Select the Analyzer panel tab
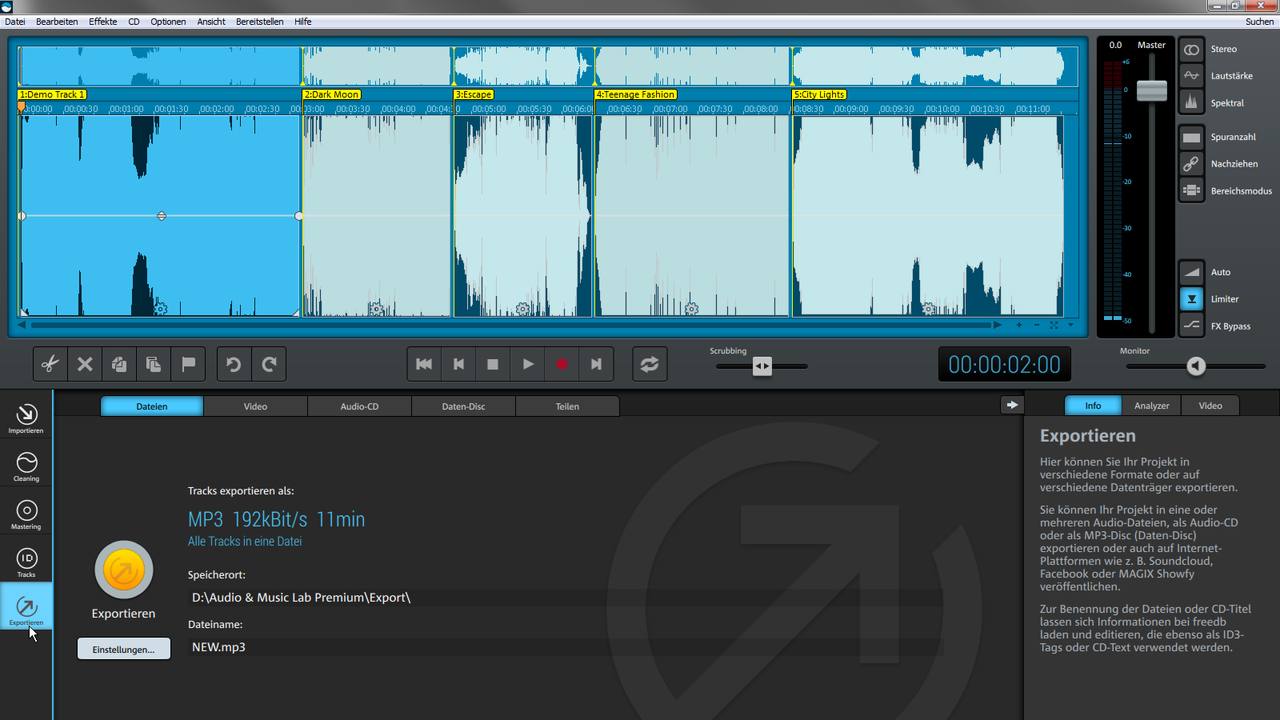The height and width of the screenshot is (720, 1280). [1152, 405]
